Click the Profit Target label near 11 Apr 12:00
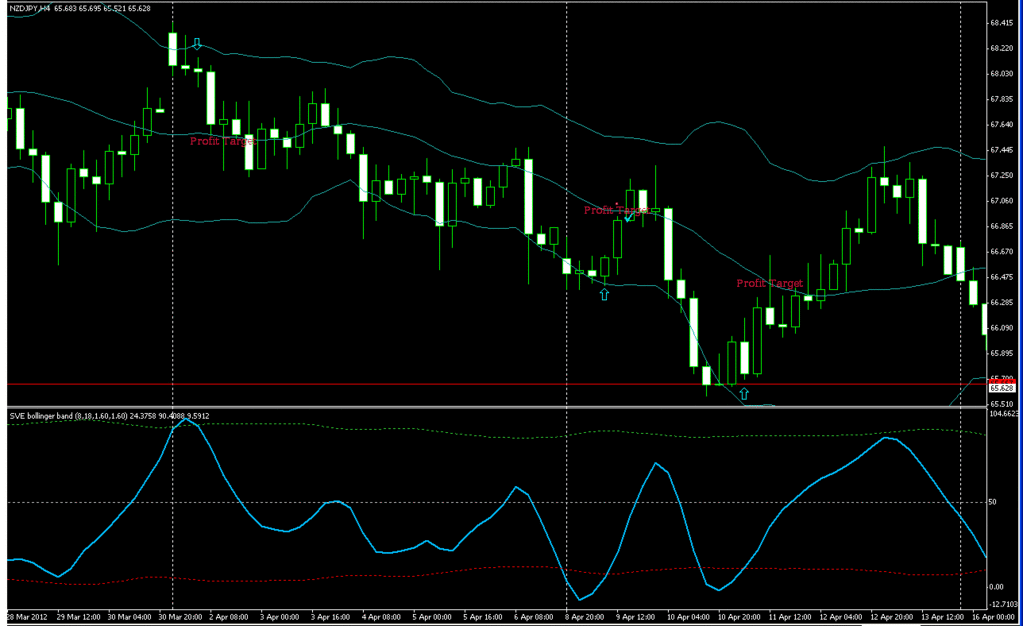Viewport: 1023px width, 626px height. pos(770,283)
